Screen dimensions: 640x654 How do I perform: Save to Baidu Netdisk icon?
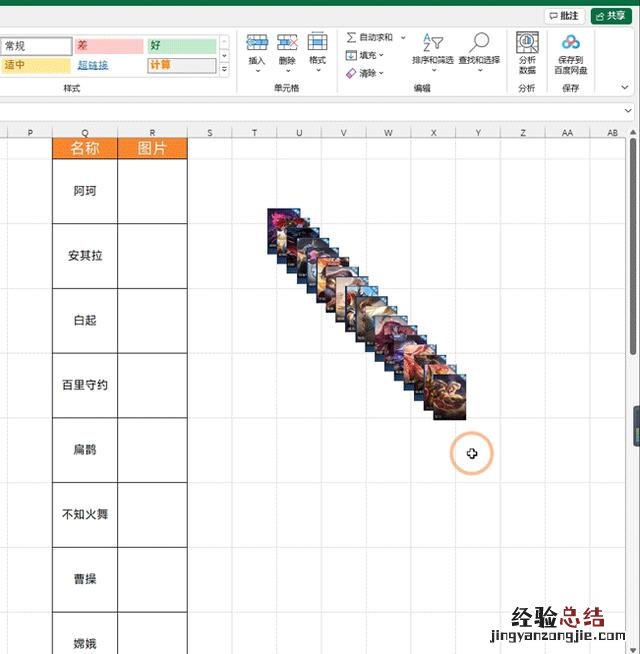(x=571, y=42)
